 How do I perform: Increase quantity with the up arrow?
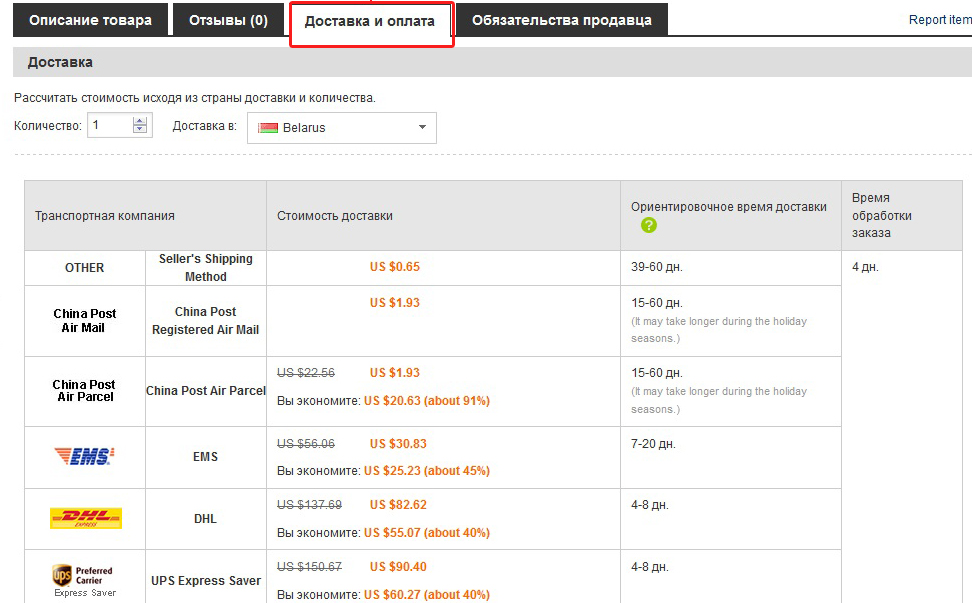(x=140, y=121)
